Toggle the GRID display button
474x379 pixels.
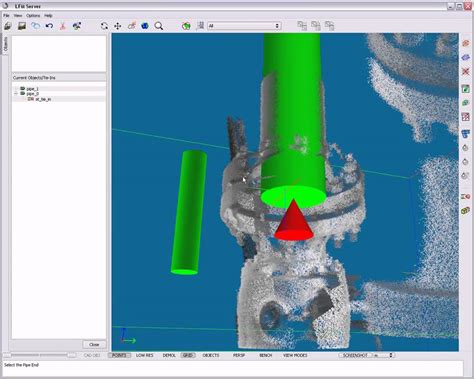(188, 355)
